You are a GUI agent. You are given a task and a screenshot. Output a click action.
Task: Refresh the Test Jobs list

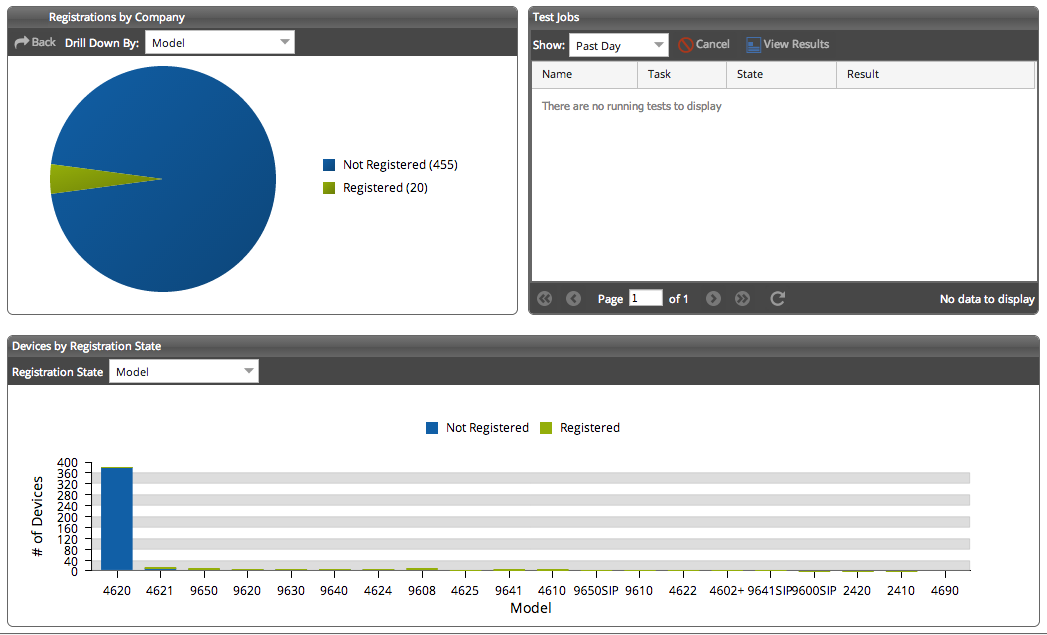tap(777, 299)
